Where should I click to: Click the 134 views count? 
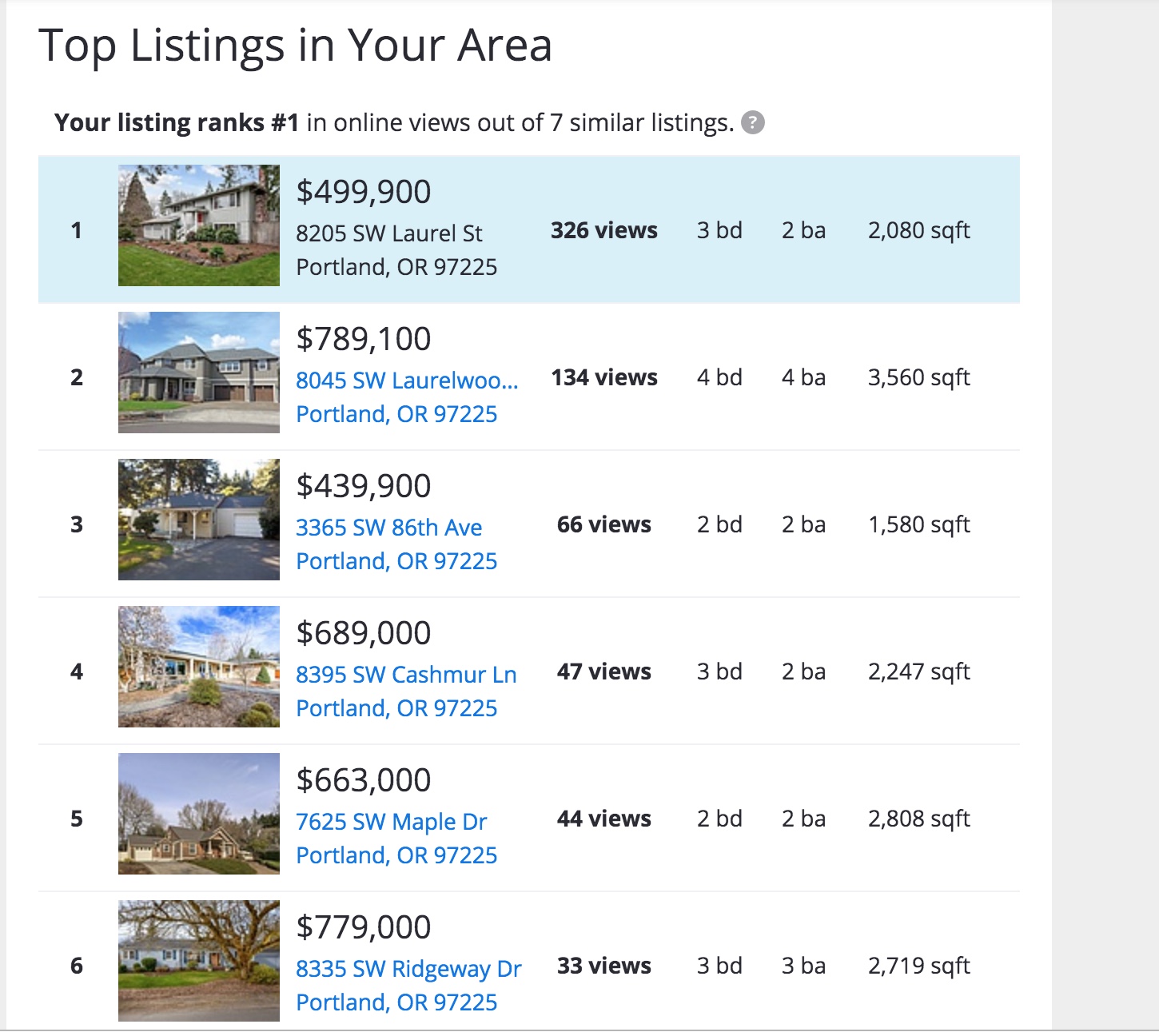coord(603,377)
